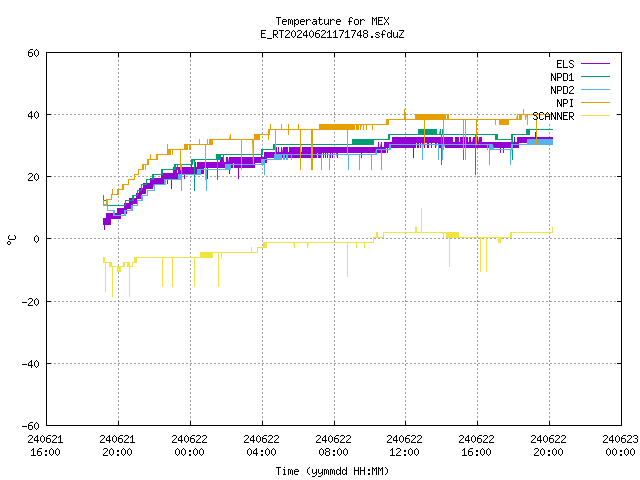Click the SCANNER legend label

click(x=553, y=116)
